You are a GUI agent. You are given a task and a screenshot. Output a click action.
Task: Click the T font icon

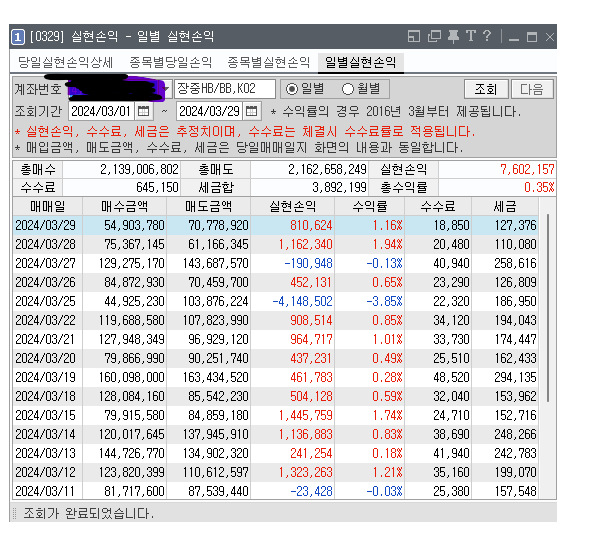click(x=471, y=36)
